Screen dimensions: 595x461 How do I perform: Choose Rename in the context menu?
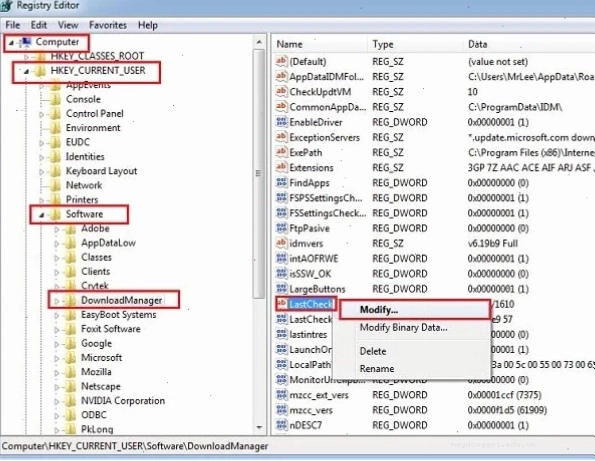point(377,368)
